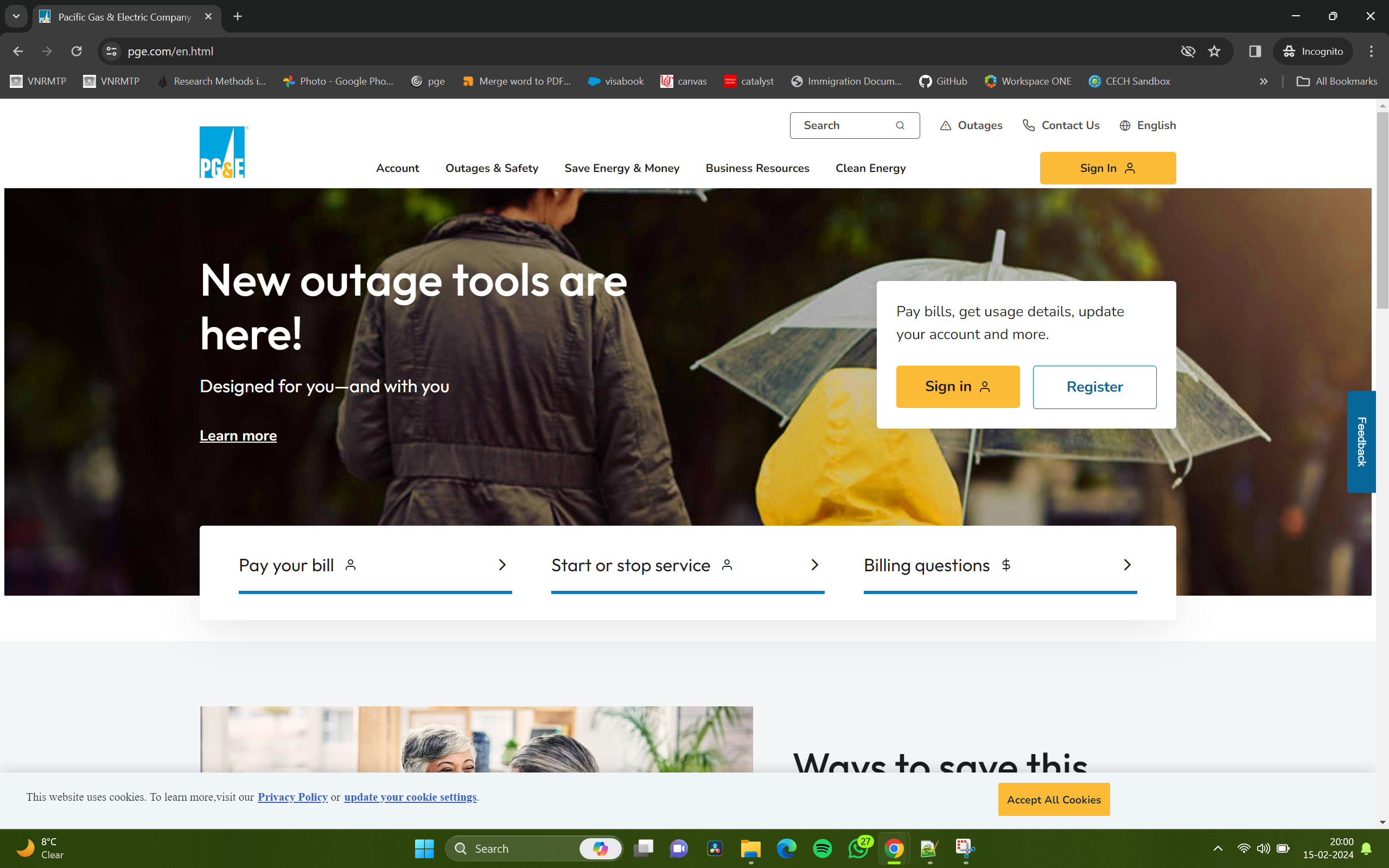The height and width of the screenshot is (868, 1389).
Task: Expand hidden bookmarks chevron
Action: pos(1263,81)
